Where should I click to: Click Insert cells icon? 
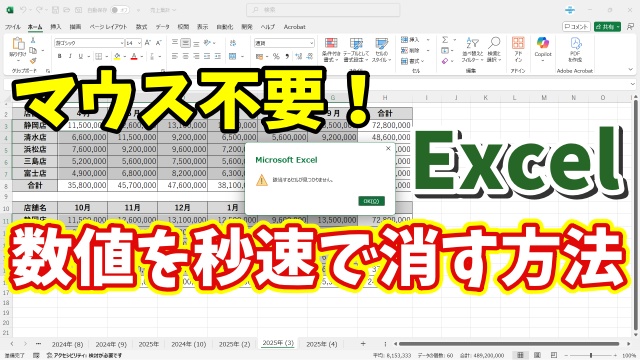pos(404,40)
